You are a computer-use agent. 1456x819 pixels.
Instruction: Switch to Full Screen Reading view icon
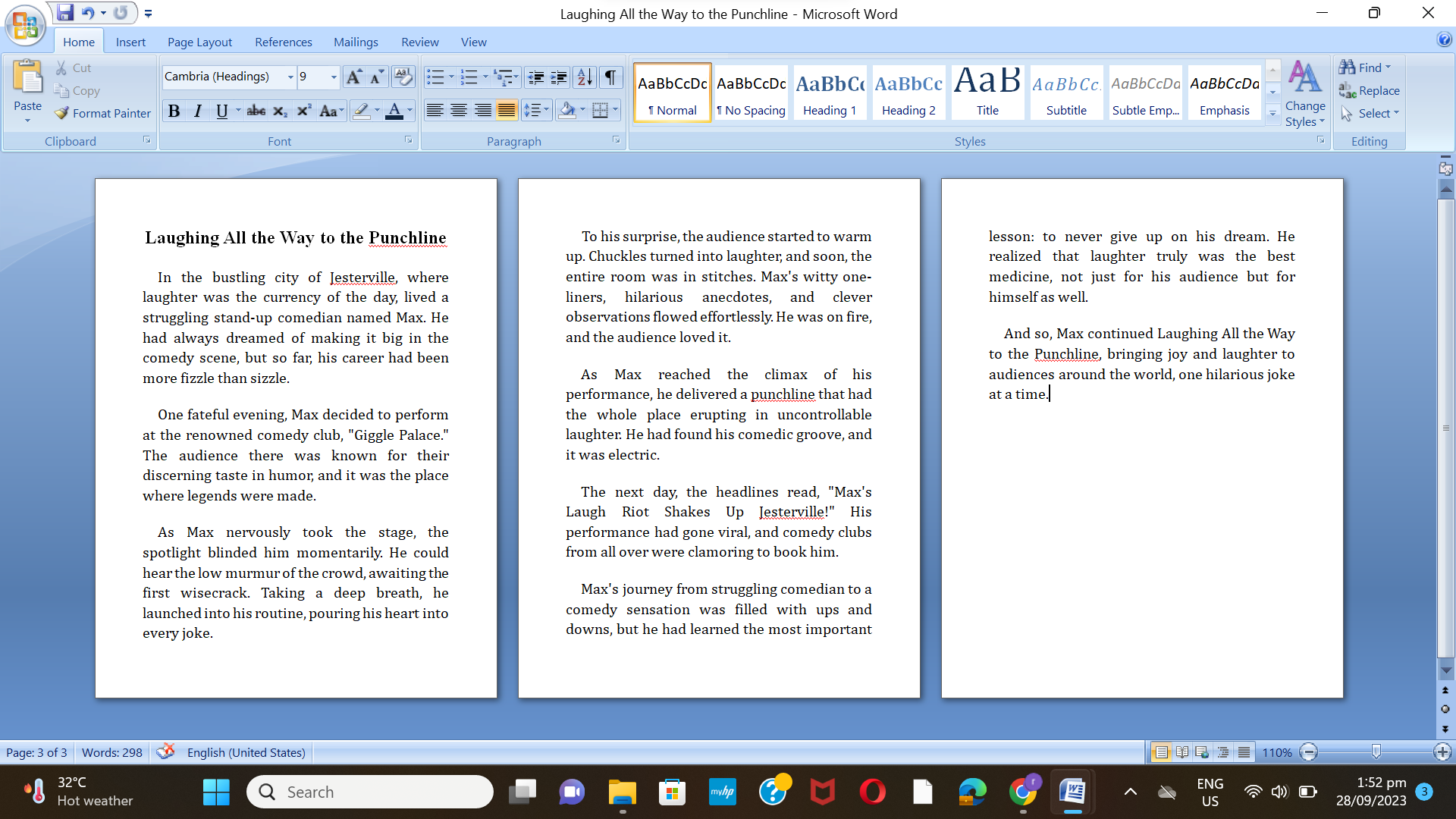pyautogui.click(x=1181, y=752)
